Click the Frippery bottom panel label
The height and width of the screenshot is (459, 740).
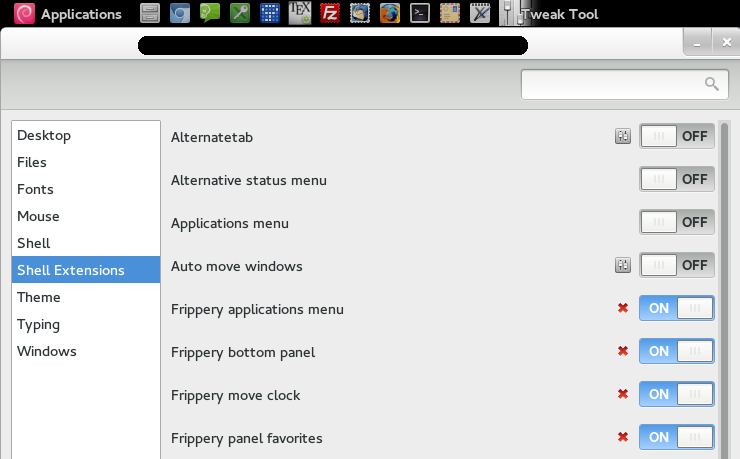pos(243,352)
